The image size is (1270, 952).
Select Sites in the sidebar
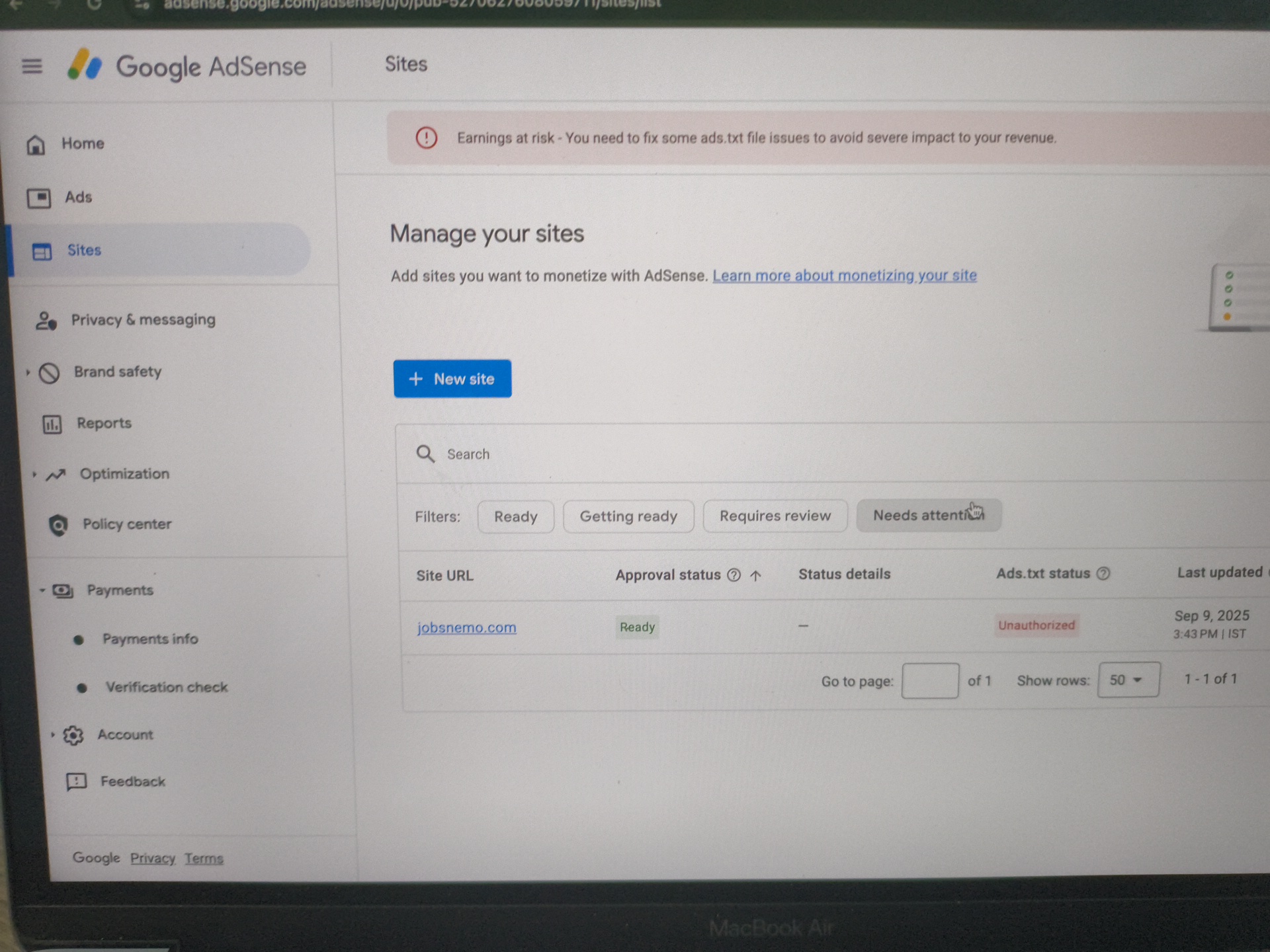[159, 250]
